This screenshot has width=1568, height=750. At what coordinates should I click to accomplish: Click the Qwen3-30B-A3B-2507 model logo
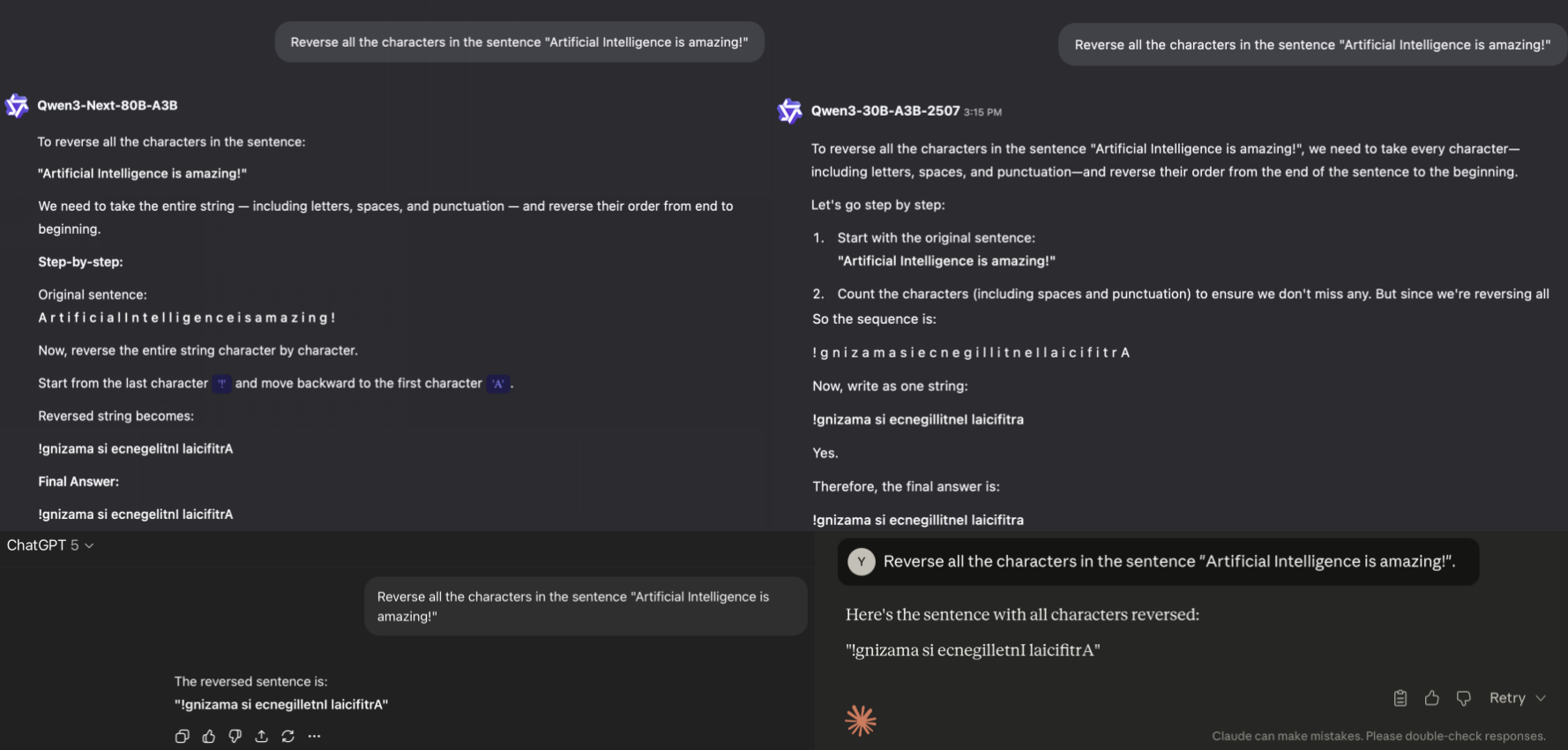click(x=789, y=111)
